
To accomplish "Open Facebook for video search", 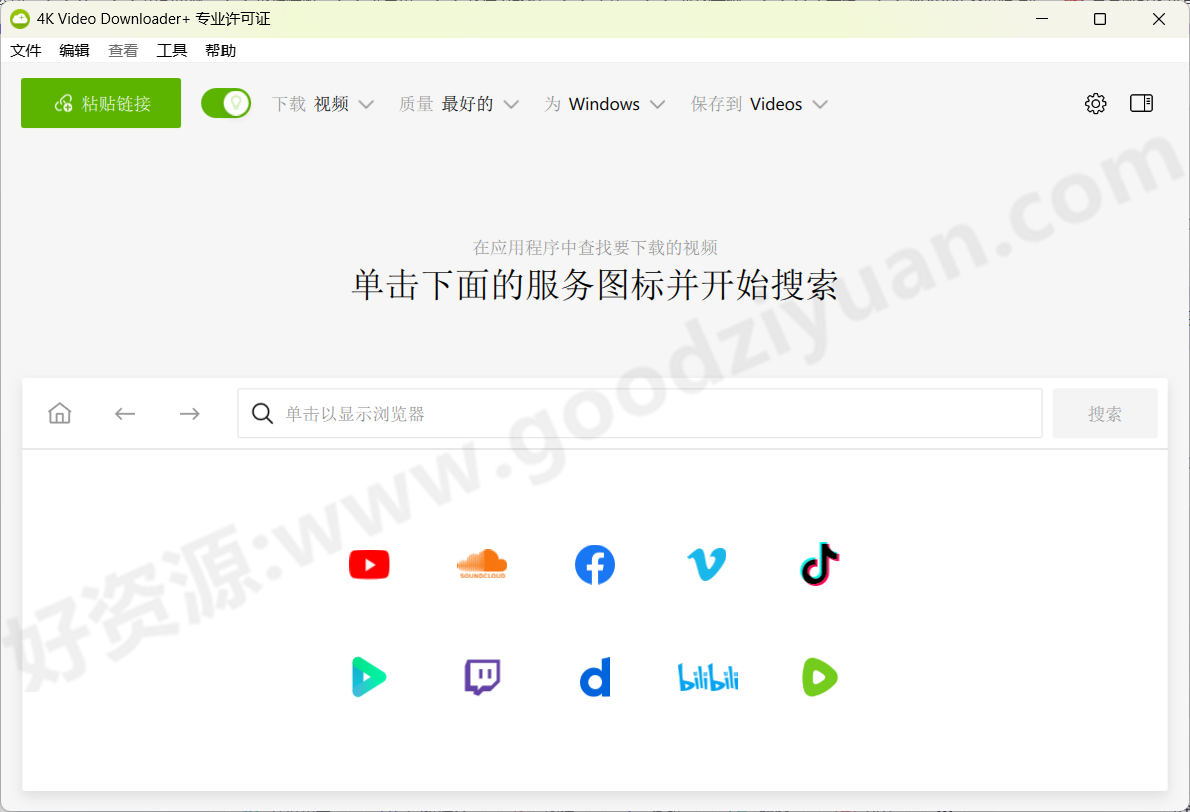I will [595, 564].
